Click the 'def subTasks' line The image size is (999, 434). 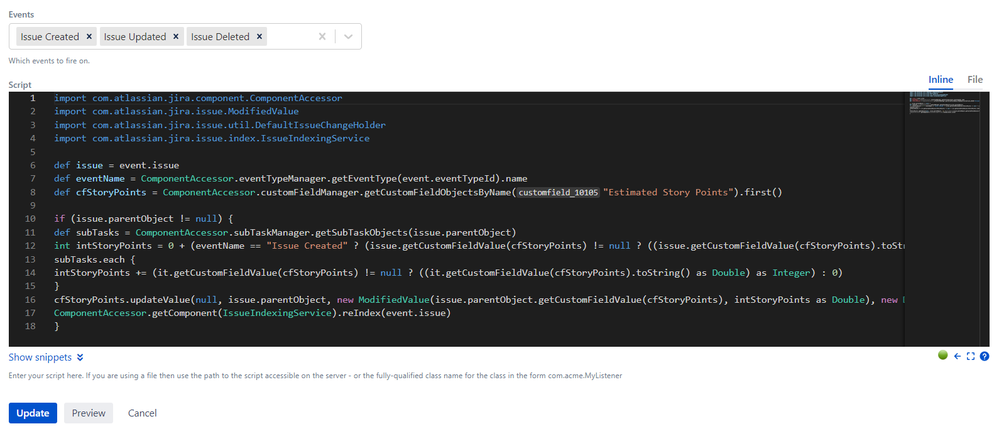(x=285, y=232)
